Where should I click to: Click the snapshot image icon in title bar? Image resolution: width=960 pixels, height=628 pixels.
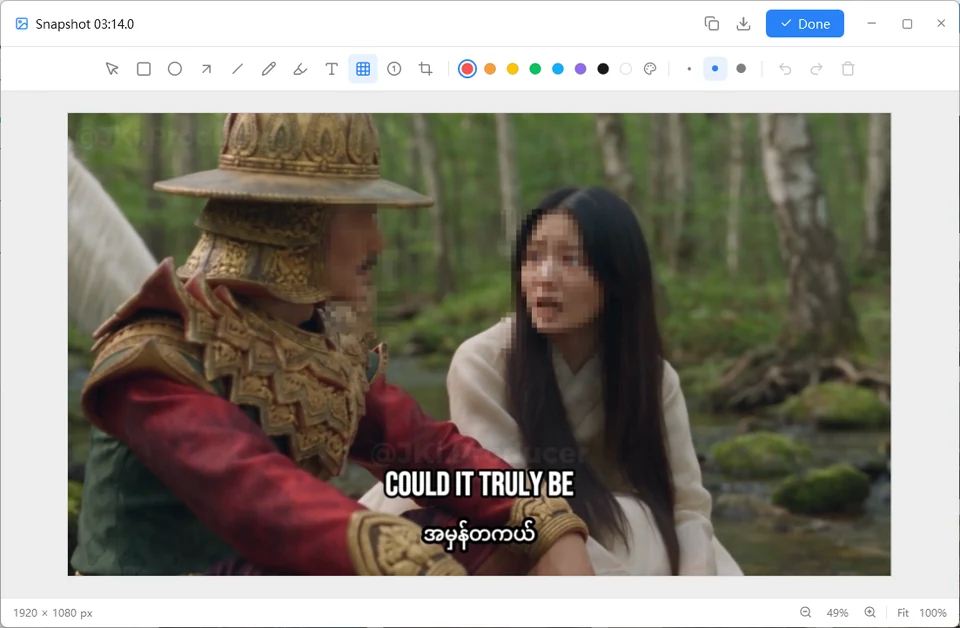point(22,24)
